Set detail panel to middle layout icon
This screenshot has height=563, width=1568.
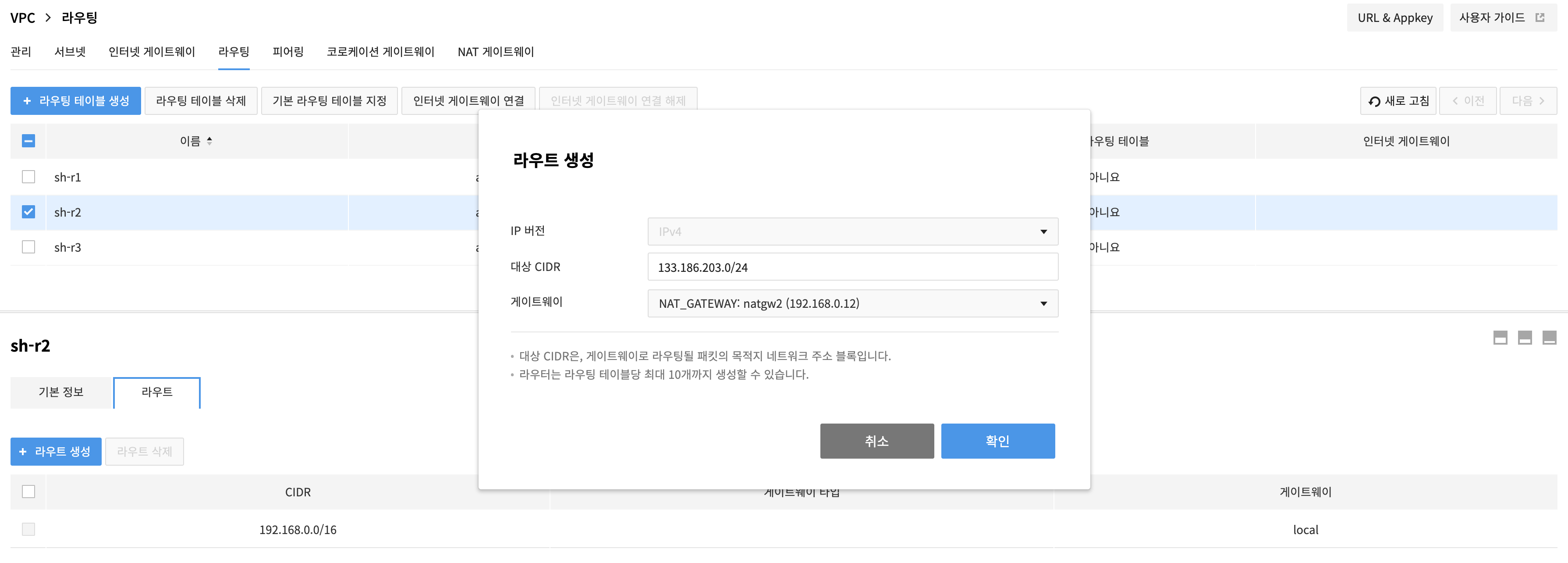click(1525, 338)
